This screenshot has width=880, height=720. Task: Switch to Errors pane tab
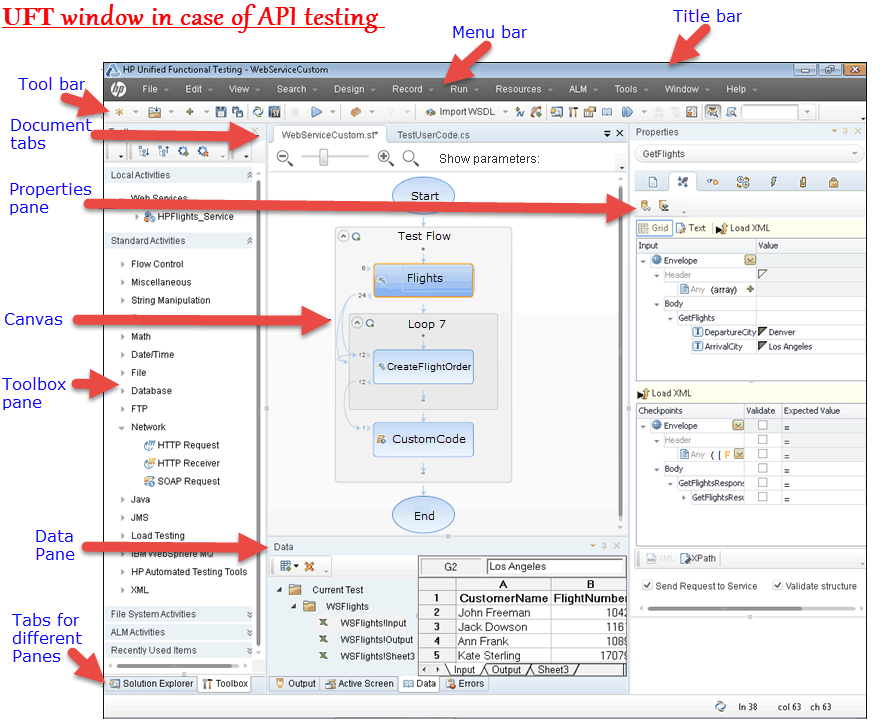pos(465,684)
